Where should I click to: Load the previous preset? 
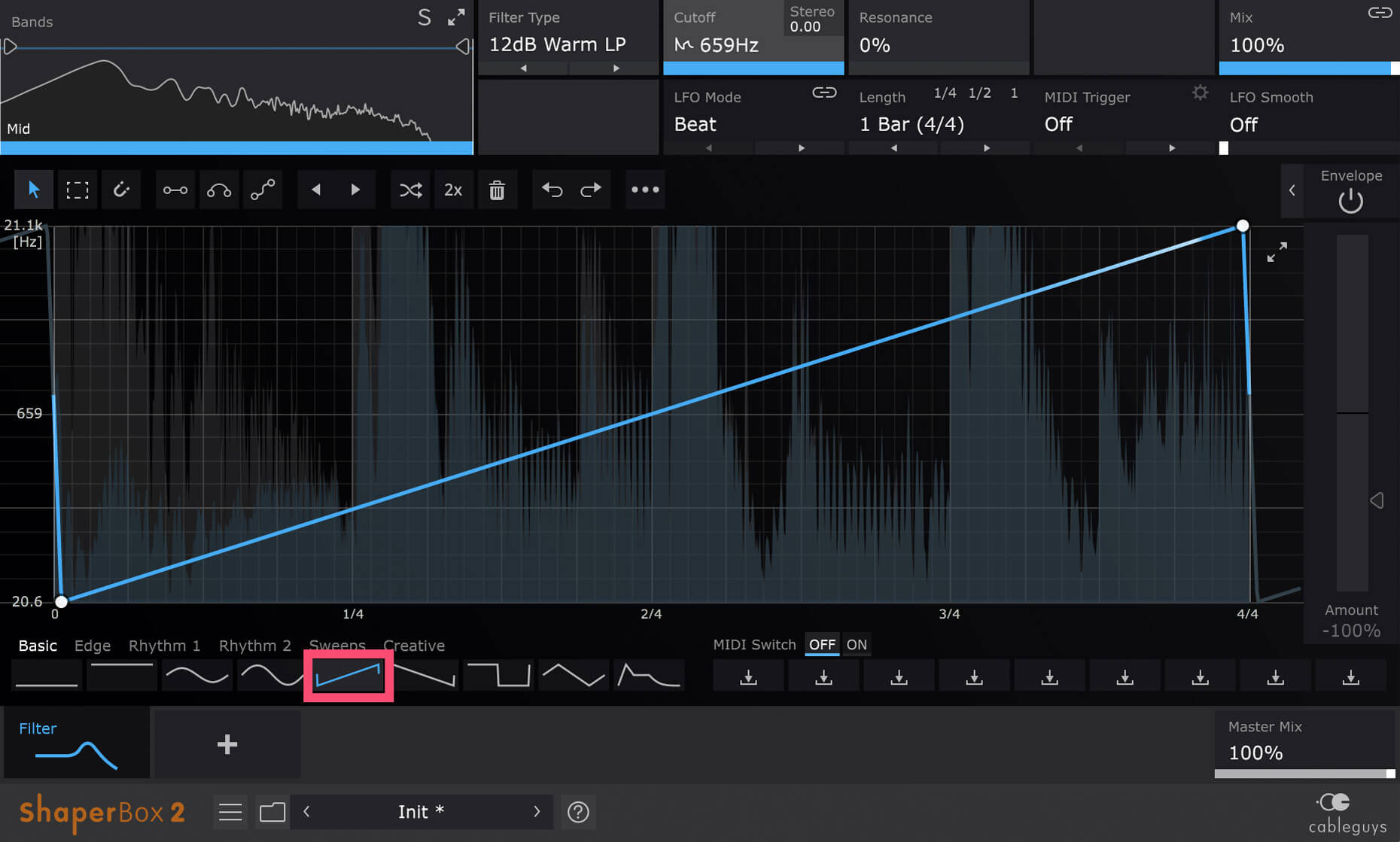tap(306, 812)
